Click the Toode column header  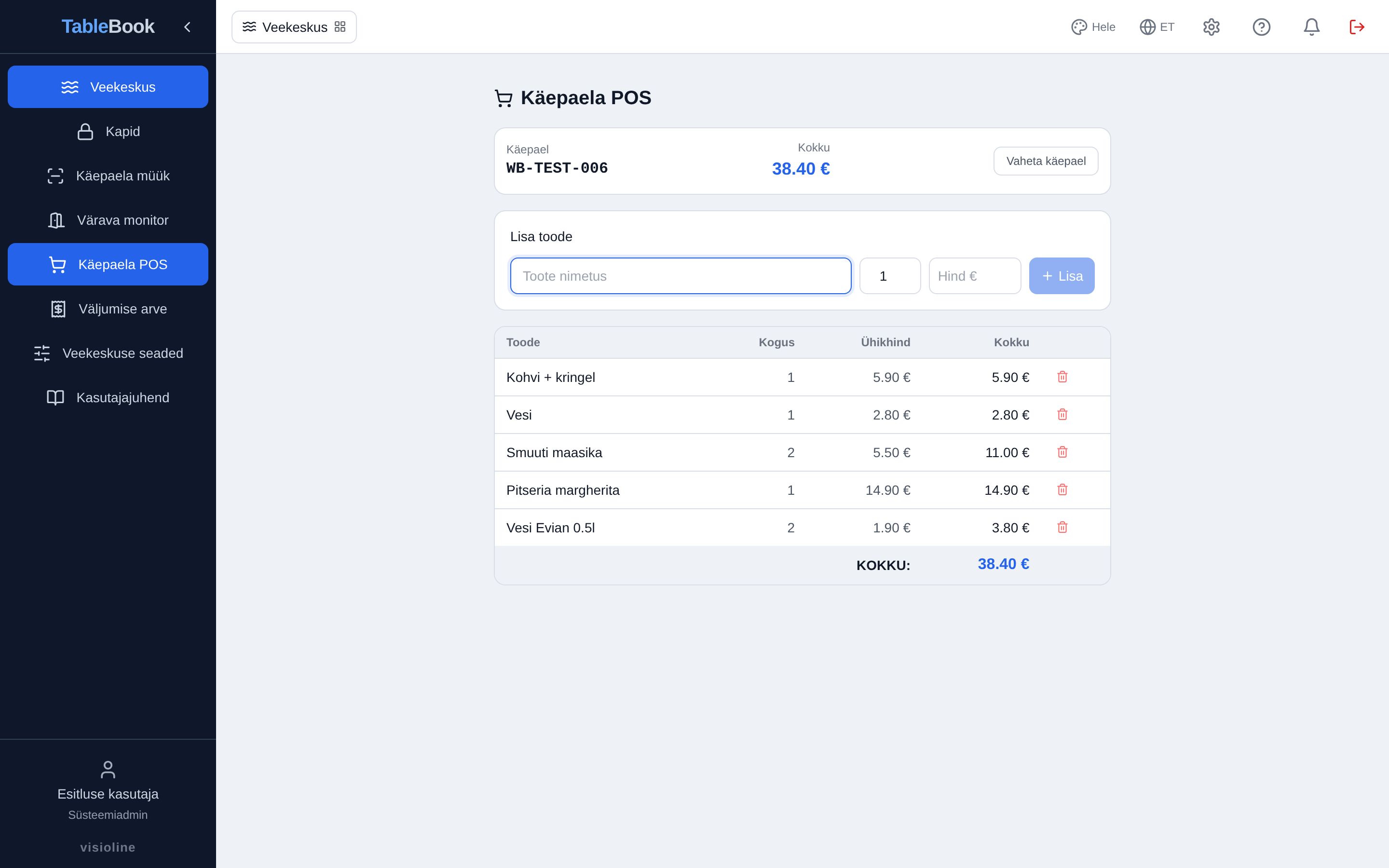tap(523, 342)
